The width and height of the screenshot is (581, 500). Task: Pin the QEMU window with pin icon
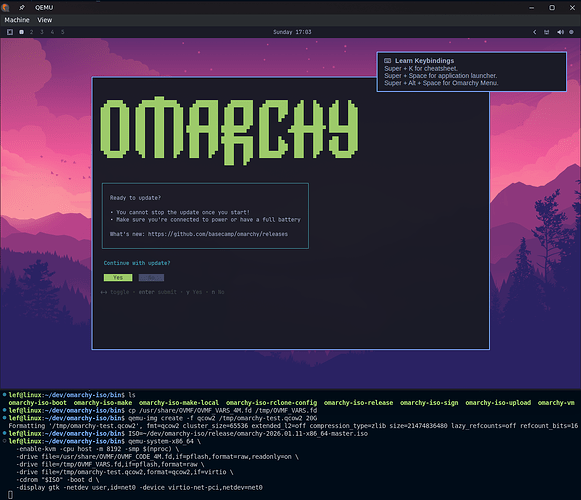pyautogui.click(x=22, y=7)
